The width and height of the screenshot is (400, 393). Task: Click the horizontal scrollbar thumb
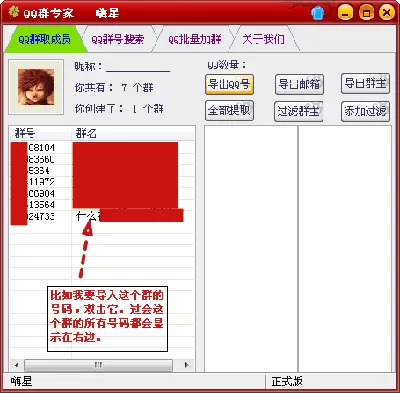pos(98,365)
